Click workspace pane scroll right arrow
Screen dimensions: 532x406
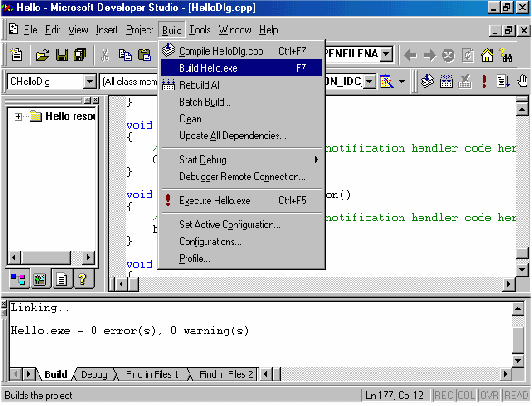(89, 257)
